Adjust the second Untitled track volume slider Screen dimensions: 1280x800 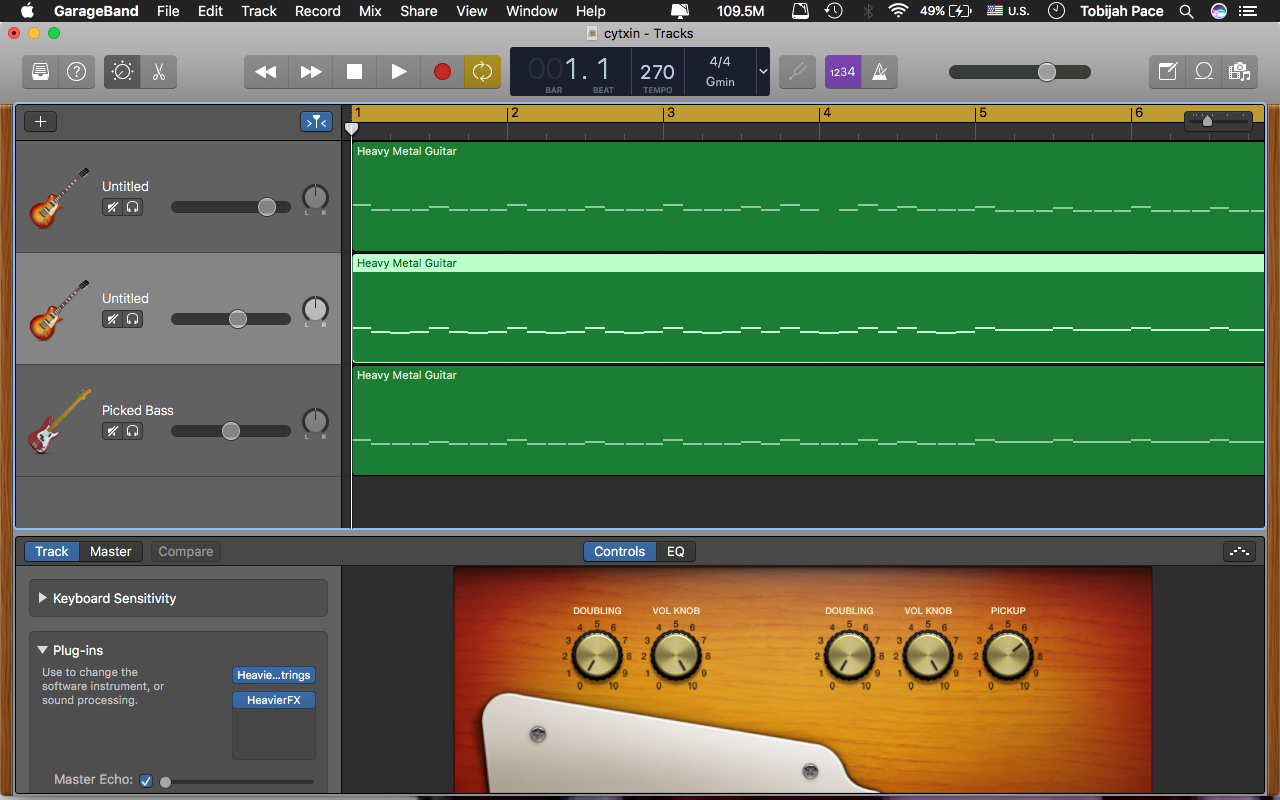click(x=231, y=319)
